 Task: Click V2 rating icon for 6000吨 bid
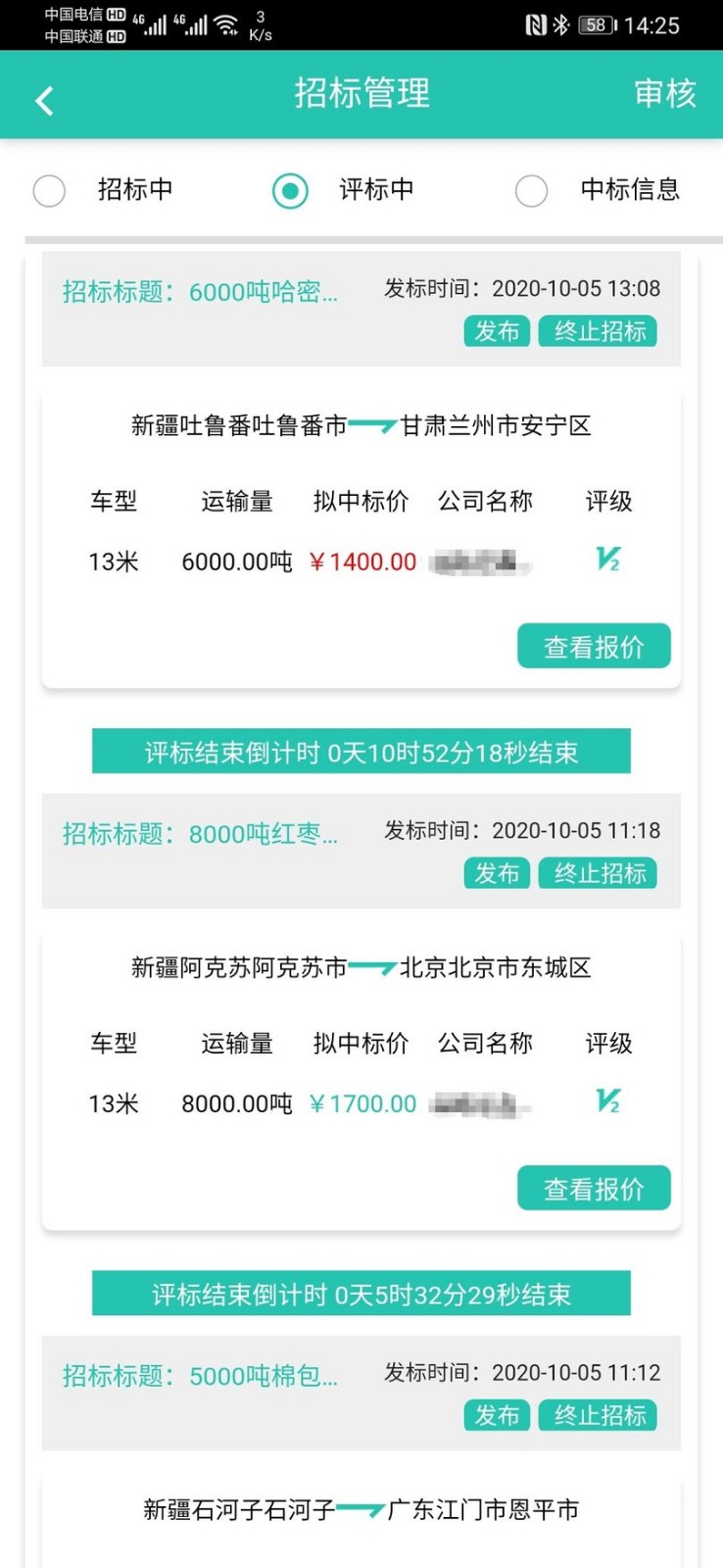(608, 560)
